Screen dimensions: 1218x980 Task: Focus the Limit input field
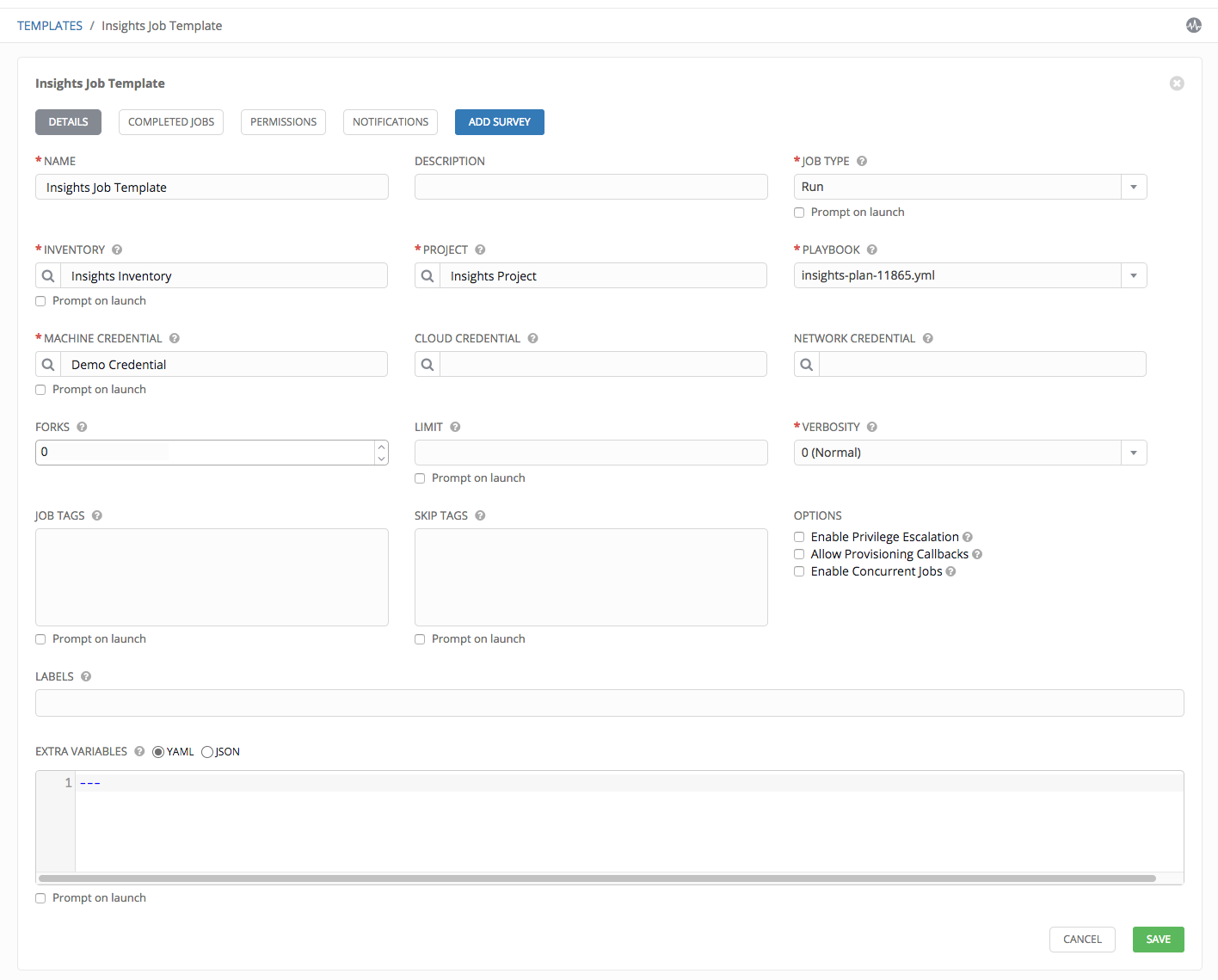point(591,453)
